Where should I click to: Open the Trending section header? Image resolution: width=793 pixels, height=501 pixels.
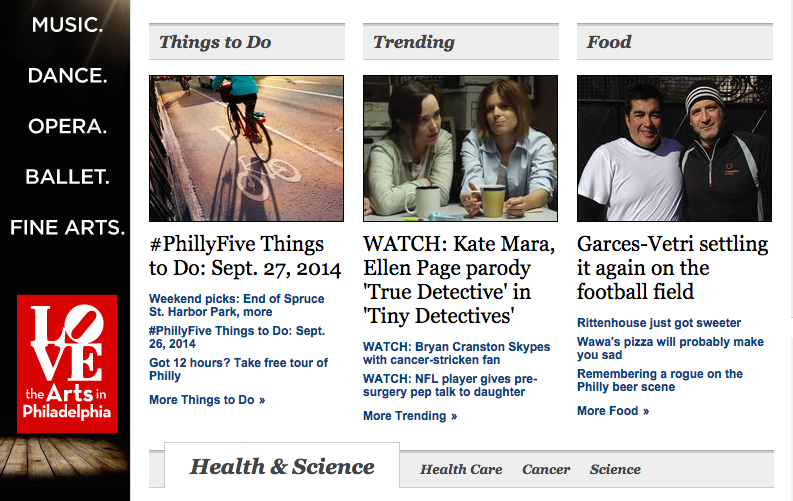pos(414,42)
